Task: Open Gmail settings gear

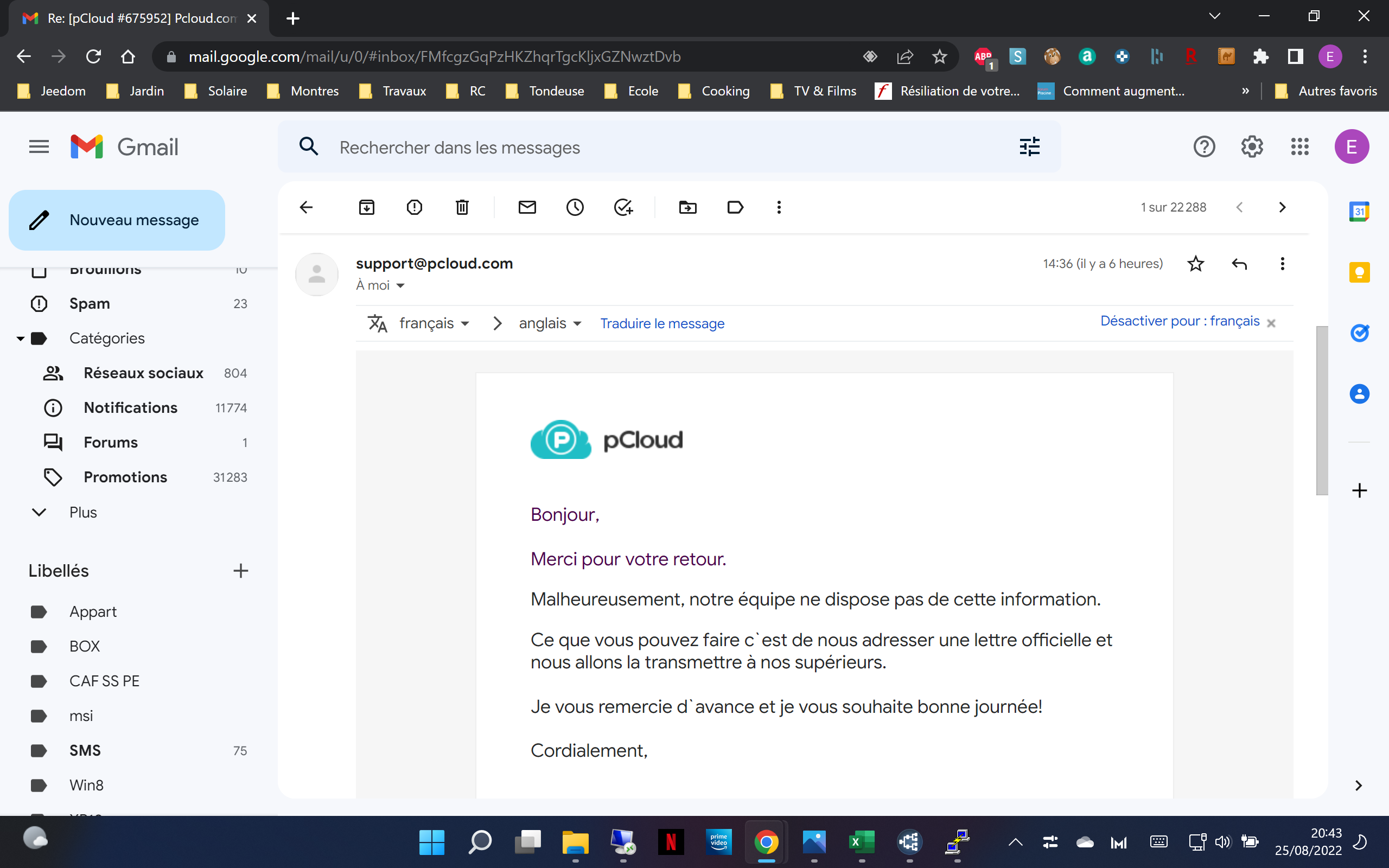Action: pyautogui.click(x=1252, y=147)
